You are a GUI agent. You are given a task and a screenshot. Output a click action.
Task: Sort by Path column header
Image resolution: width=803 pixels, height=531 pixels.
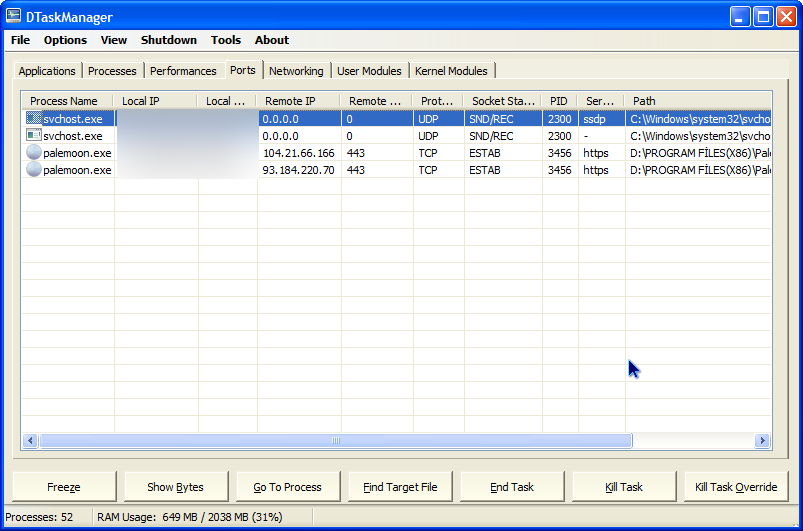pos(698,101)
